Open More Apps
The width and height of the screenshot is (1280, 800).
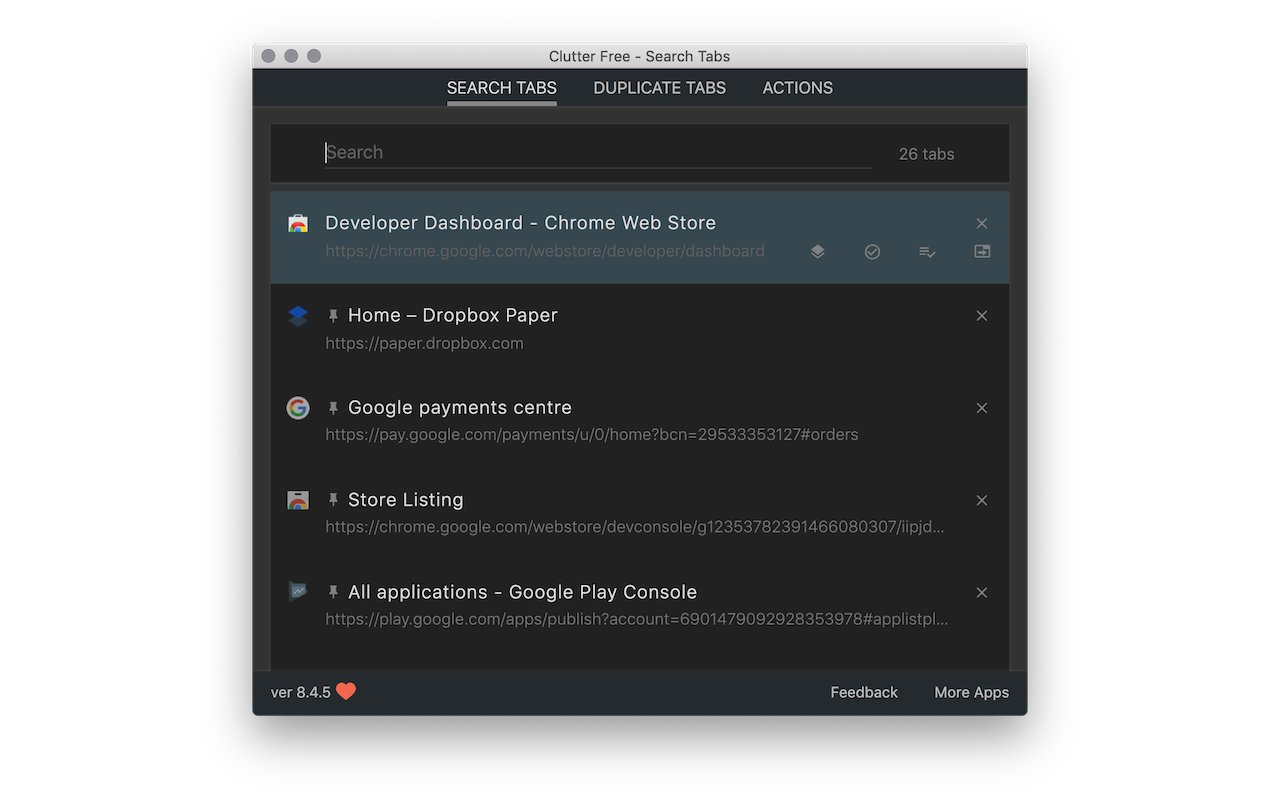[971, 691]
